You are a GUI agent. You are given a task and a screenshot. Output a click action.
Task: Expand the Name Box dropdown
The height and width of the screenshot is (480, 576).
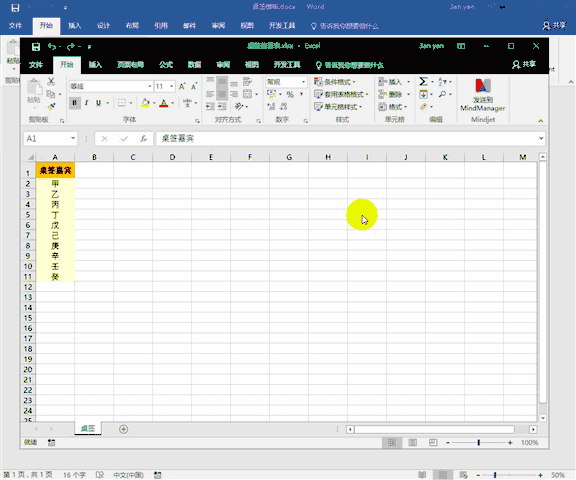click(73, 138)
